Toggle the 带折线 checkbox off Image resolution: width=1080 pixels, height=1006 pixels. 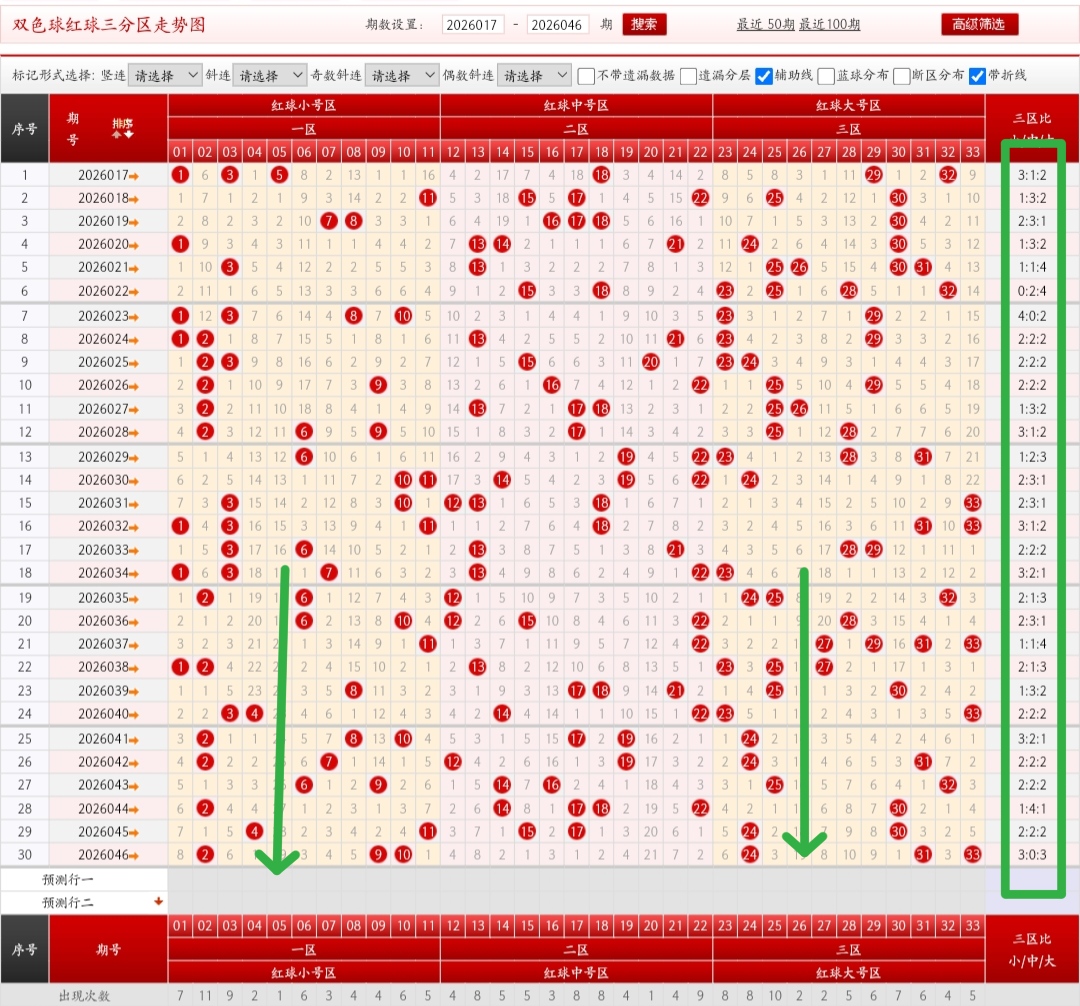(x=977, y=75)
